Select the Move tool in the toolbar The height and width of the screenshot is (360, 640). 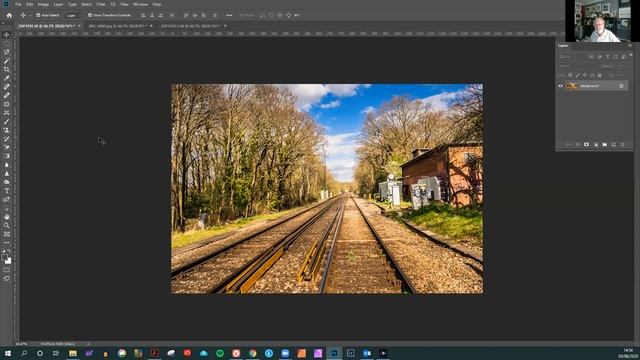pos(7,35)
